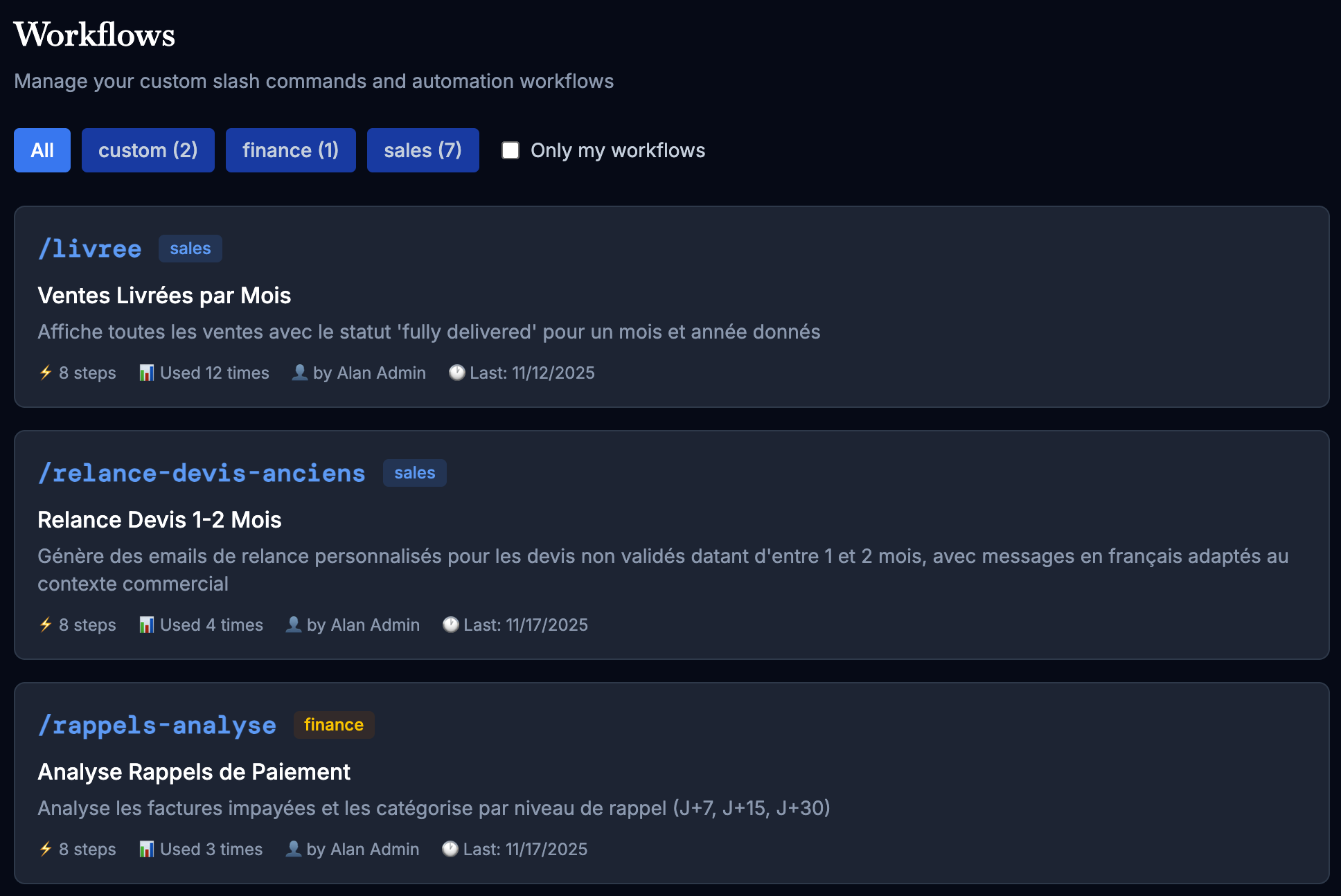
Task: Click the bar chart usage icon on /livree card
Action: pos(147,373)
